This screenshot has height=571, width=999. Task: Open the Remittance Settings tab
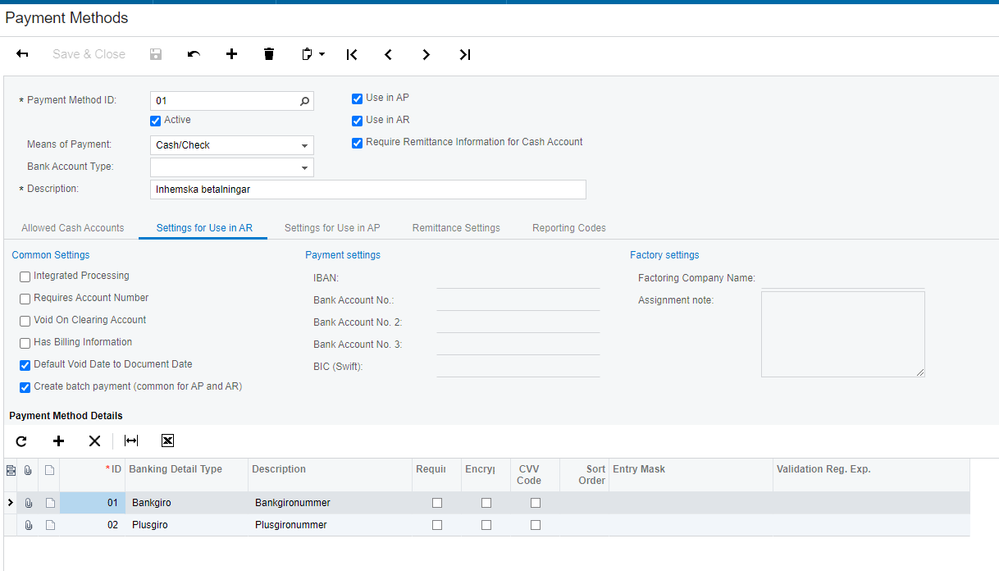[x=456, y=228]
